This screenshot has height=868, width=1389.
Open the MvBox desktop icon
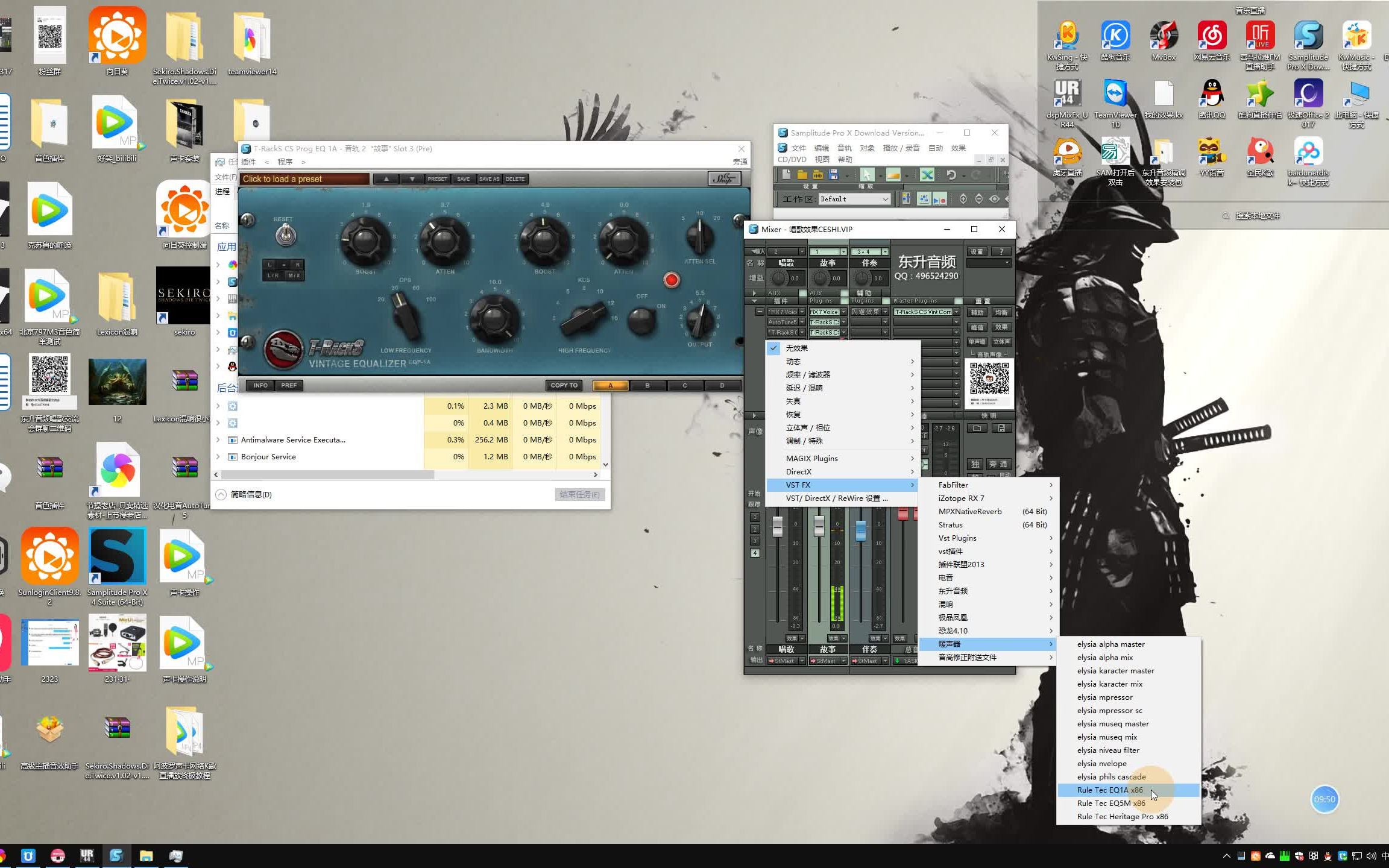pos(1164,41)
